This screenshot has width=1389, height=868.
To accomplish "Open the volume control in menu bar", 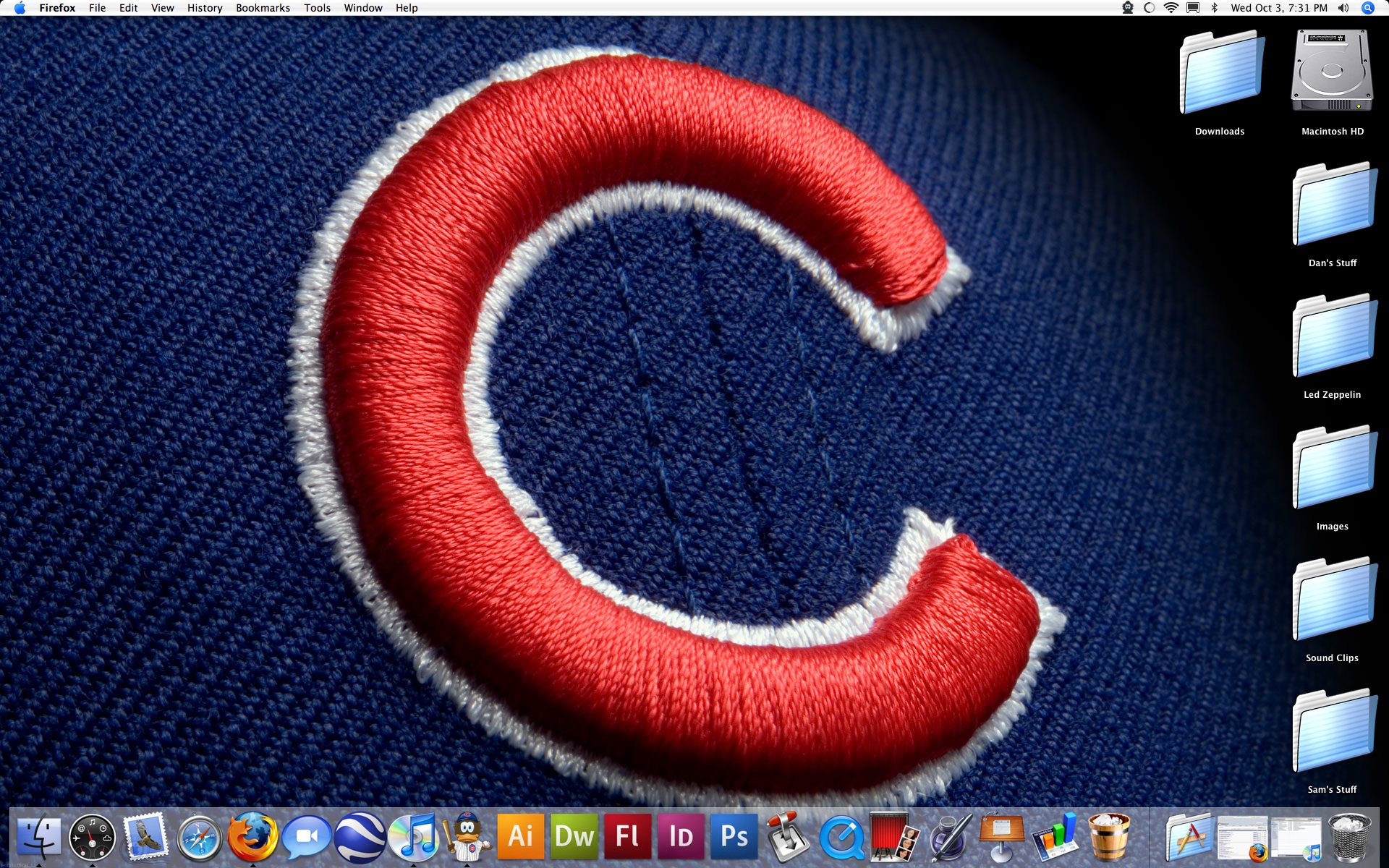I will click(x=1343, y=8).
